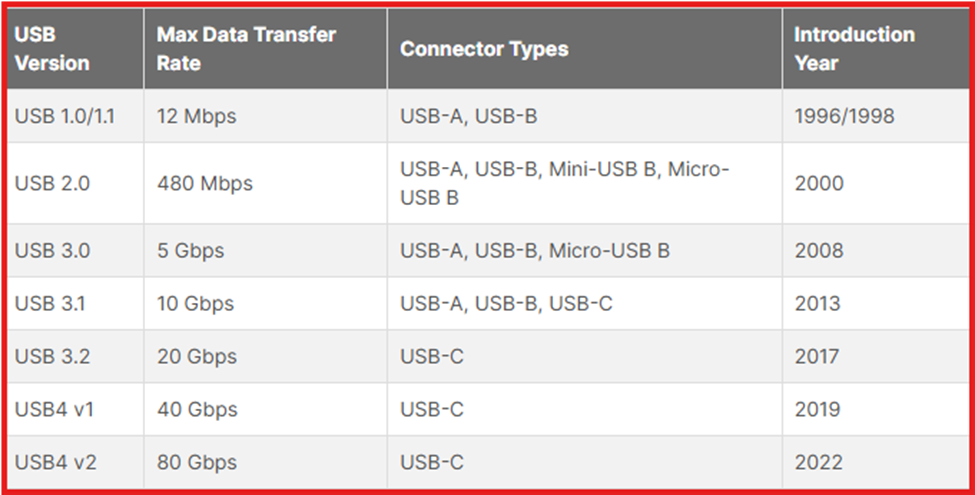Select the '40 Gbps' rate cell
975x495 pixels.
coord(197,410)
